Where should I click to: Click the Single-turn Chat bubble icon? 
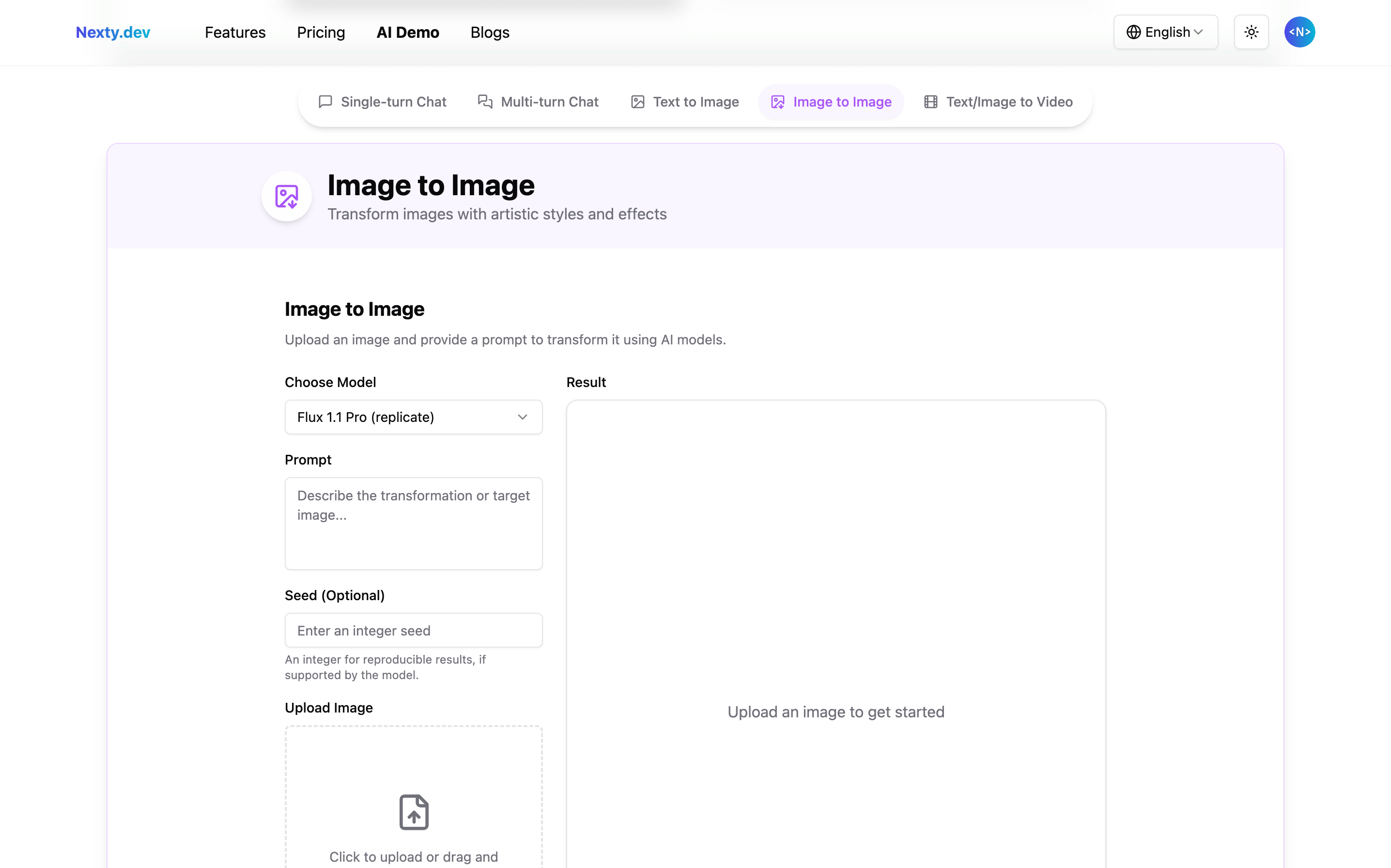[x=325, y=102]
